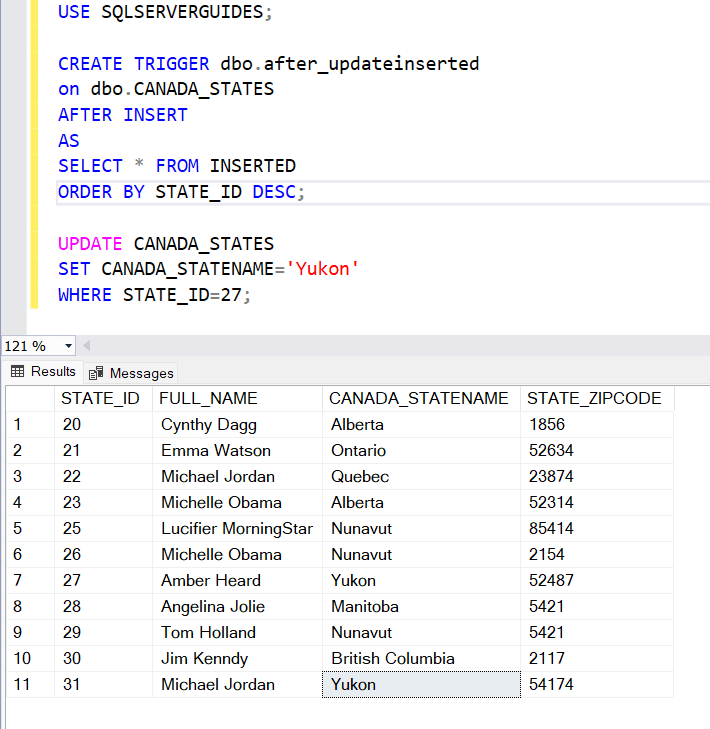This screenshot has width=710, height=729.
Task: Select the cell 'Tom Holland'
Action: (237, 633)
